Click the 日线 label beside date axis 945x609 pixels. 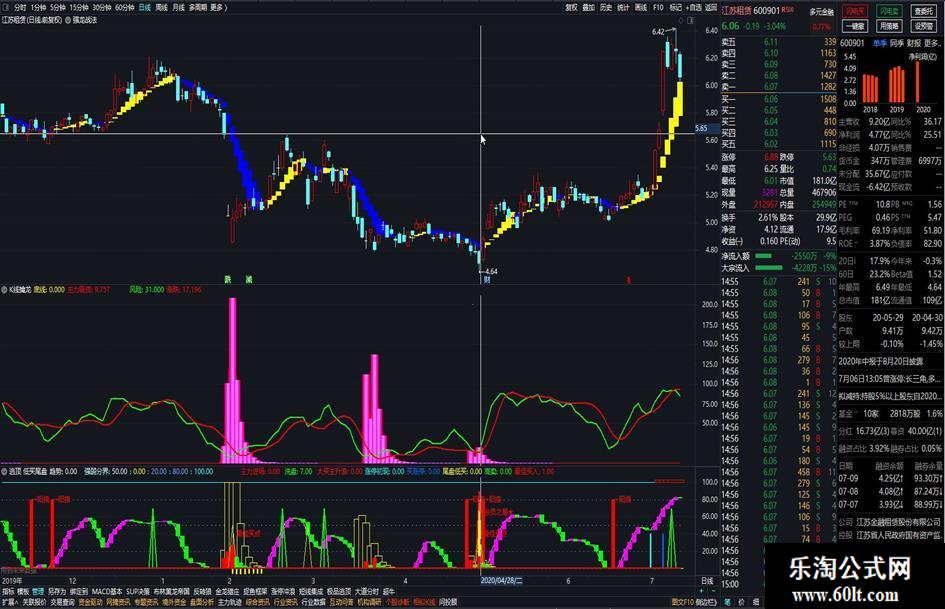tap(707, 581)
